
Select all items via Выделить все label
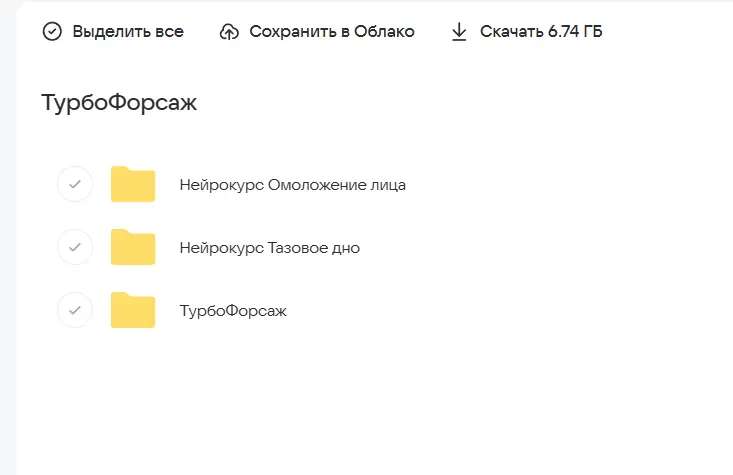[128, 32]
